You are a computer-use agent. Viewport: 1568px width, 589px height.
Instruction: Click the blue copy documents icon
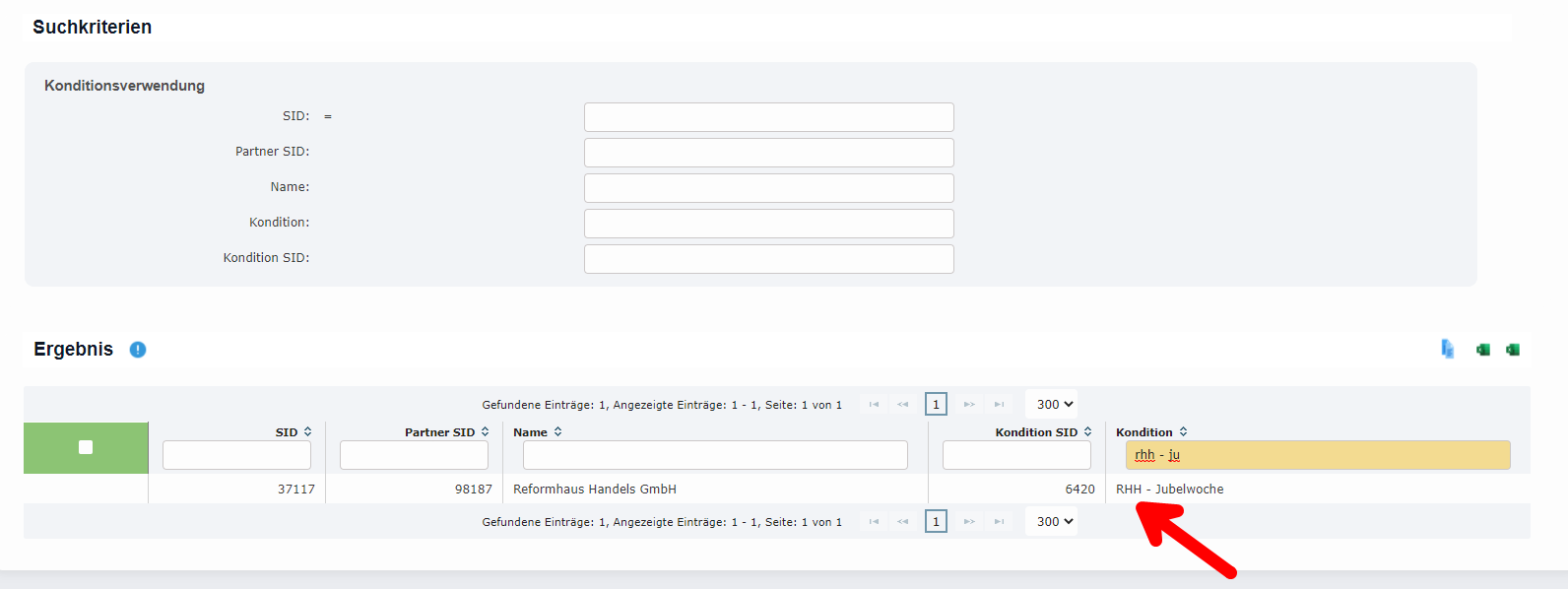coord(1447,350)
